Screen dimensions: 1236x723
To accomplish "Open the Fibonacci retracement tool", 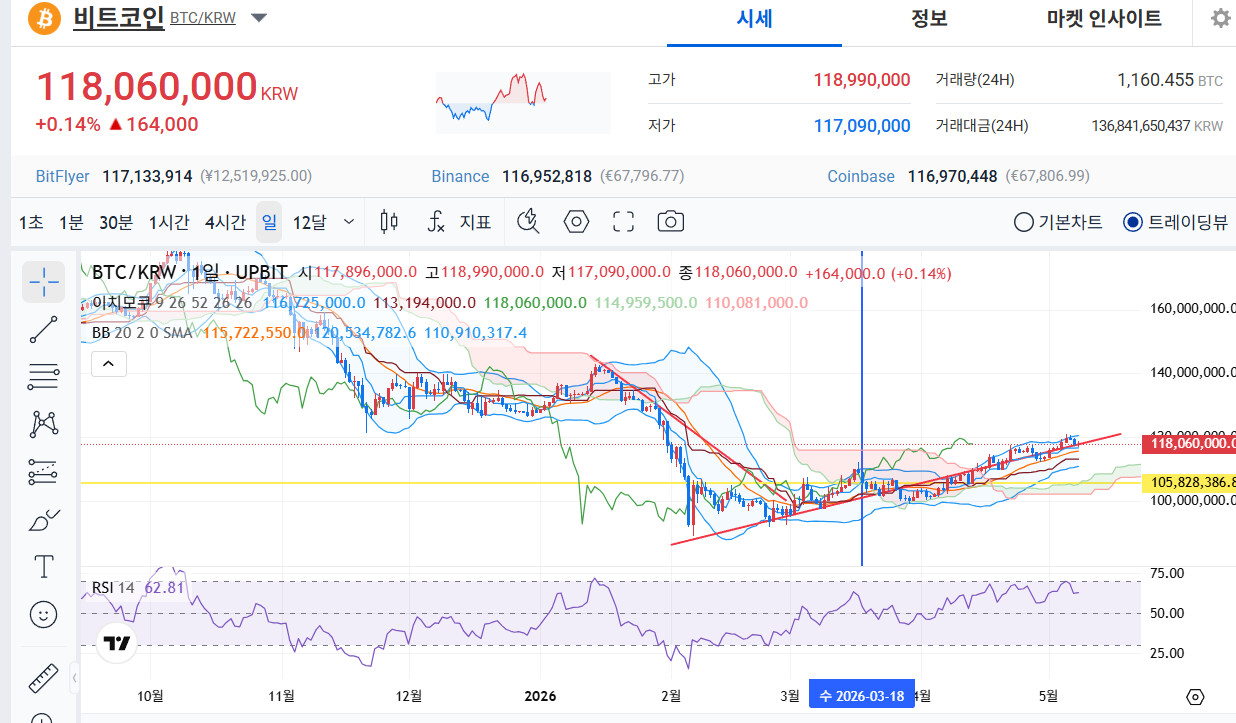I will [x=44, y=377].
